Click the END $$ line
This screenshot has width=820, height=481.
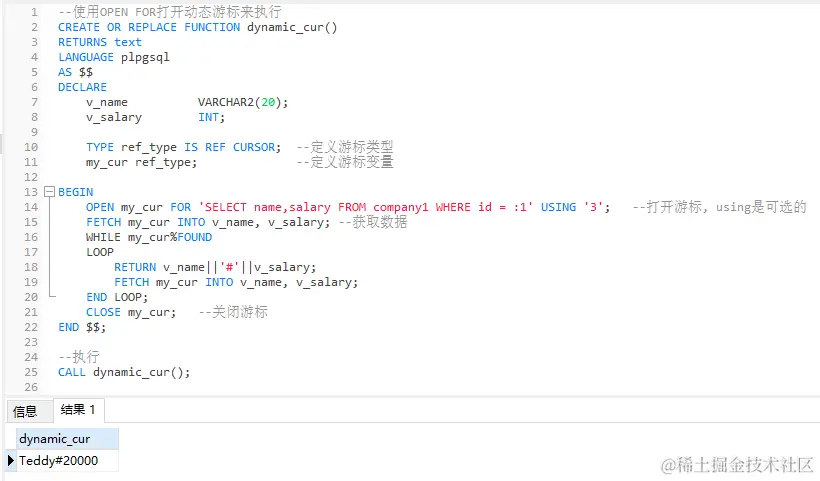[82, 327]
